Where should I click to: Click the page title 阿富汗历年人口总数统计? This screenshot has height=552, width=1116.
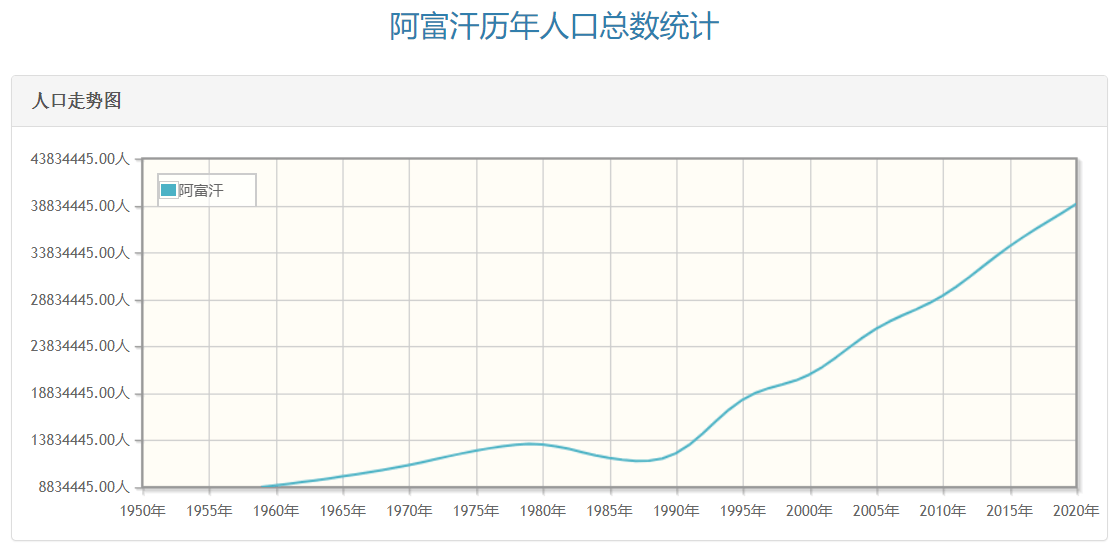pos(554,27)
